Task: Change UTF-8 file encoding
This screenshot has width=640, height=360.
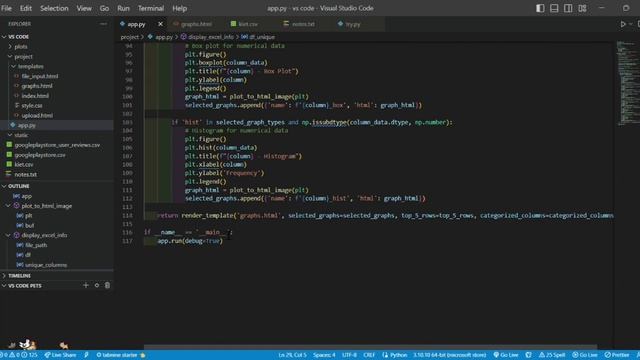Action: pyautogui.click(x=349, y=355)
